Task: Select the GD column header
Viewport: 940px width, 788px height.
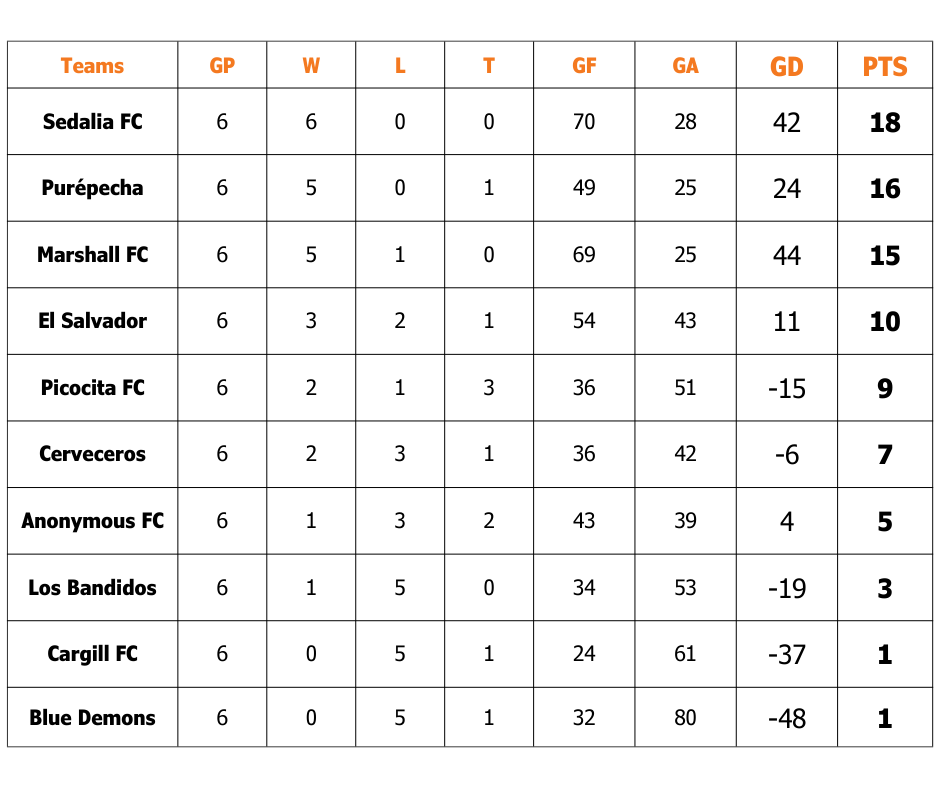Action: click(787, 67)
